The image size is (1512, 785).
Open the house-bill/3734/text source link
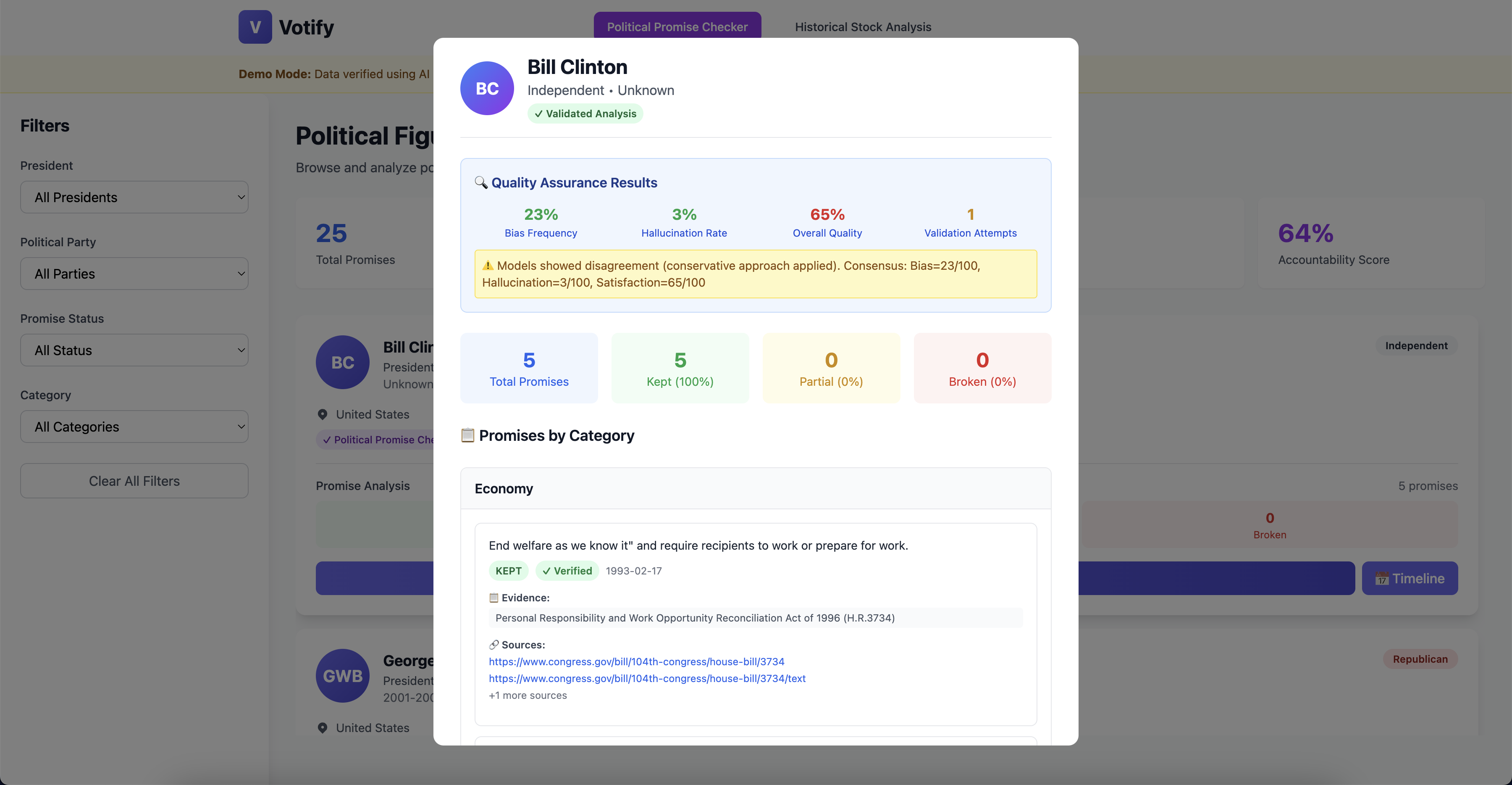coord(647,678)
